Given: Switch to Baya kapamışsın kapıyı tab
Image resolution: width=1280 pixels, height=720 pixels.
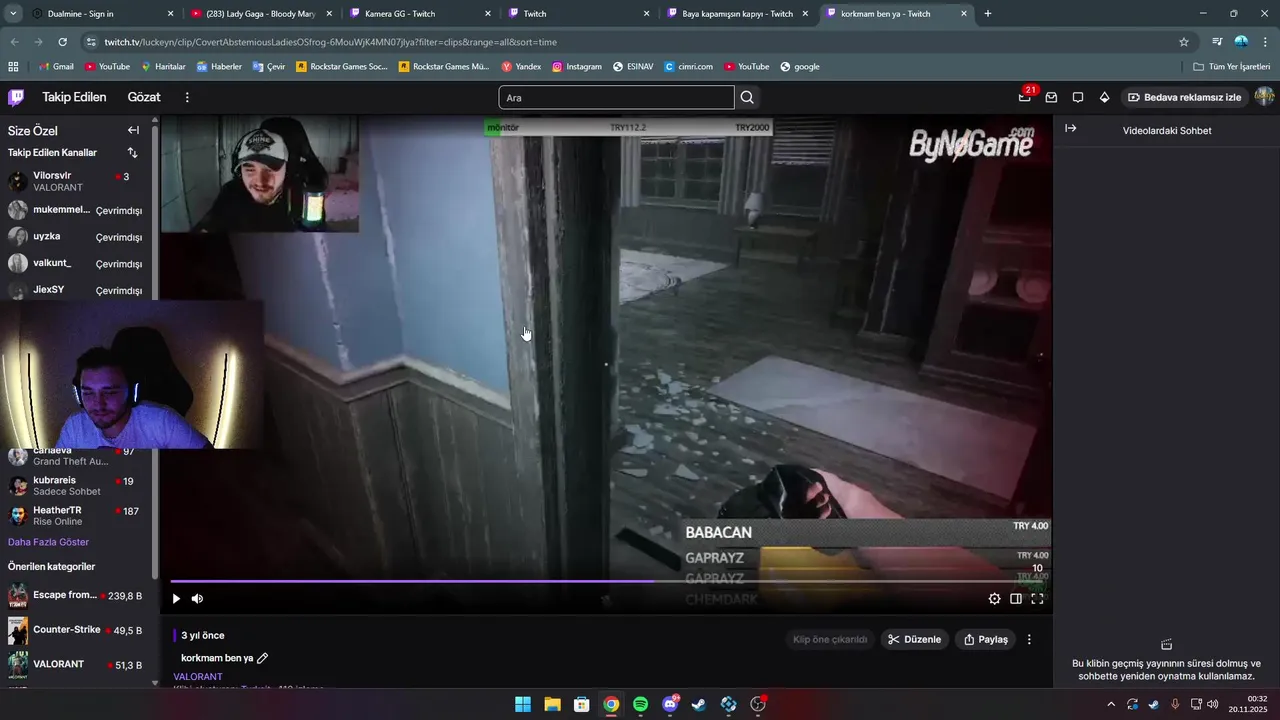Looking at the screenshot, I should click(x=738, y=14).
